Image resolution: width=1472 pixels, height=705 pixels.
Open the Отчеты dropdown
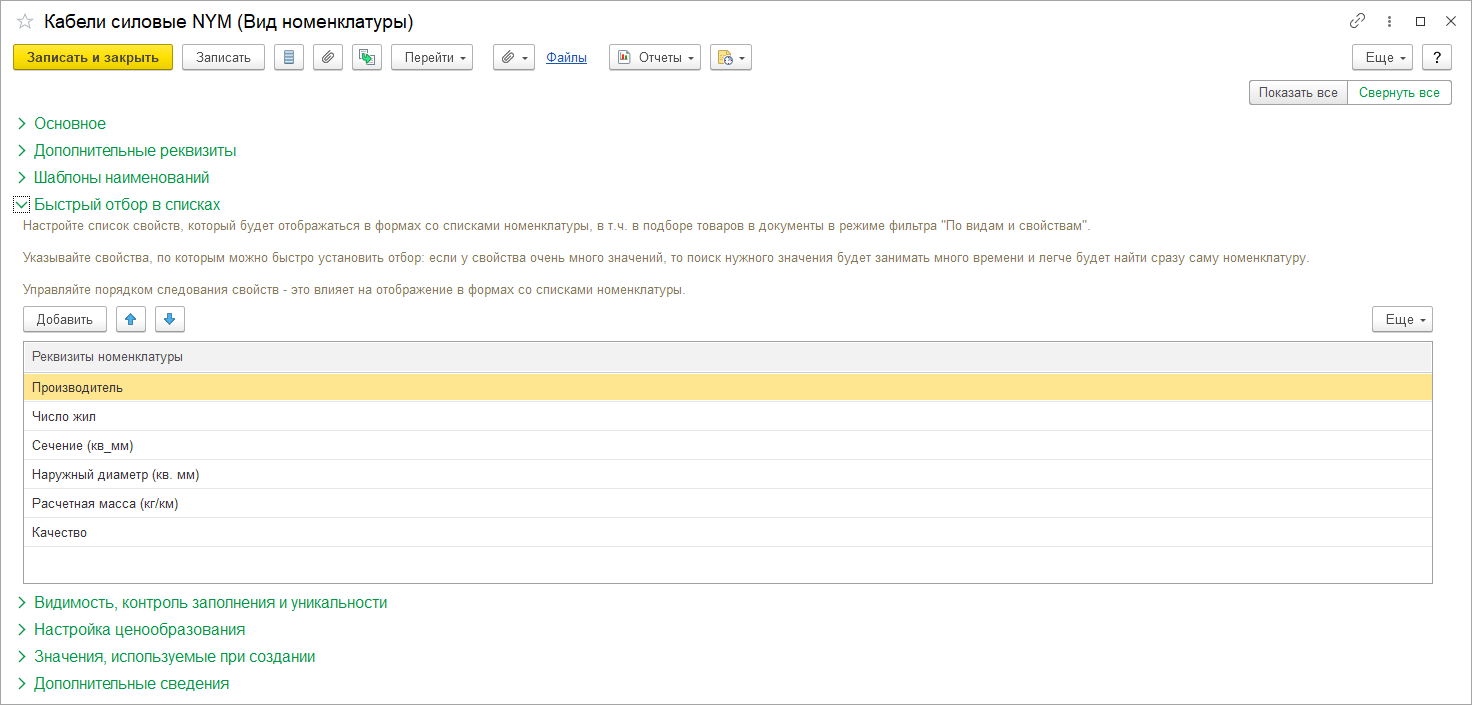[654, 58]
